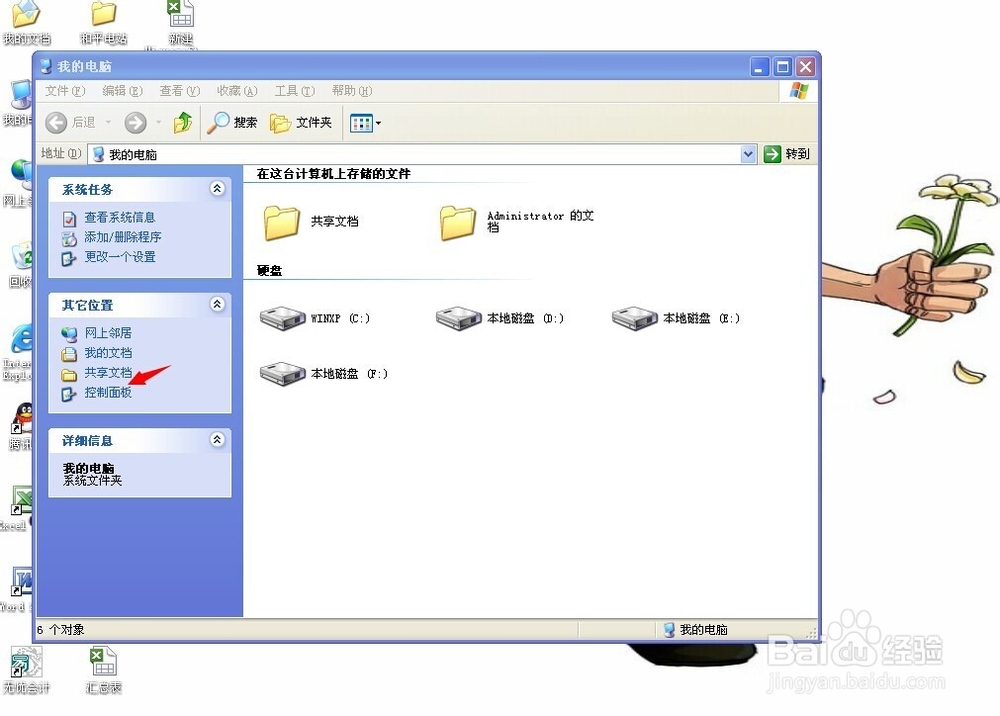Click the Forward arrow button
The height and width of the screenshot is (716, 1000).
tap(135, 122)
